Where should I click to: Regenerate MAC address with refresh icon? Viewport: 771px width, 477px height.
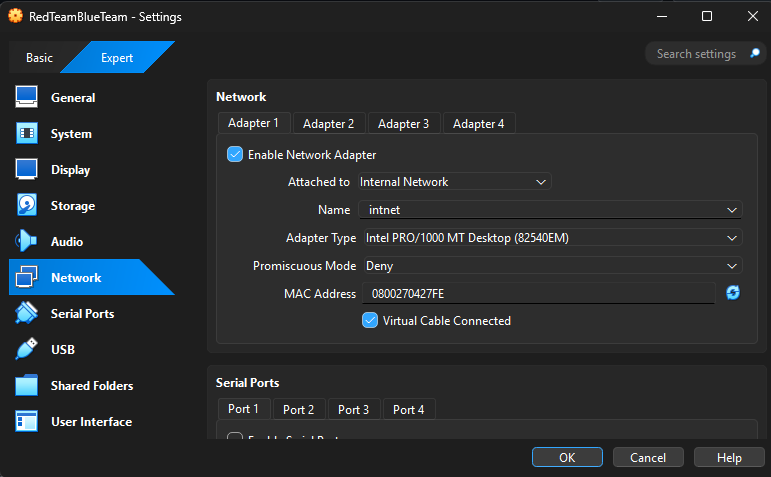[733, 293]
